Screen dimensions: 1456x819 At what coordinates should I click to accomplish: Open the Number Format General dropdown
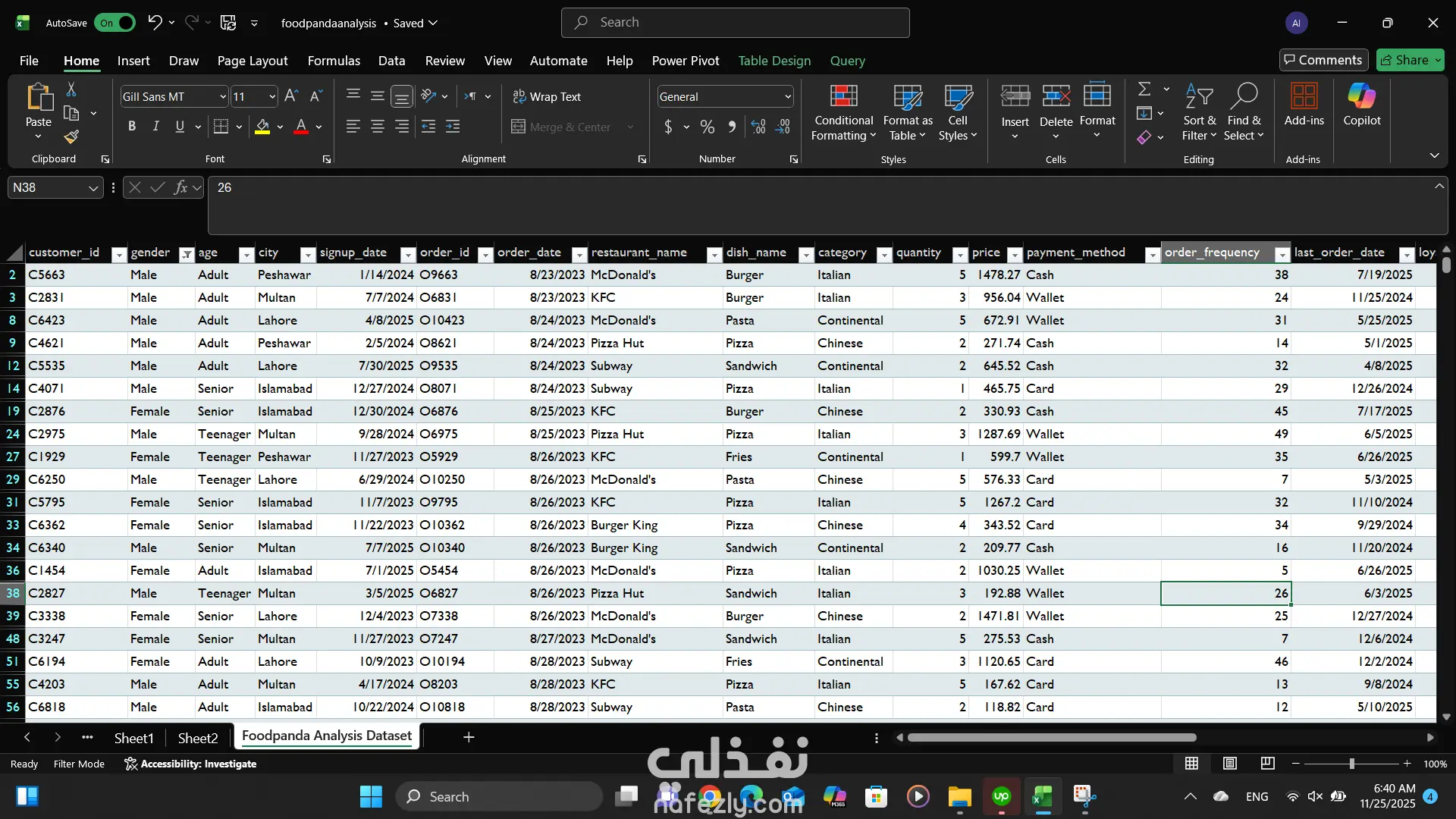(788, 96)
